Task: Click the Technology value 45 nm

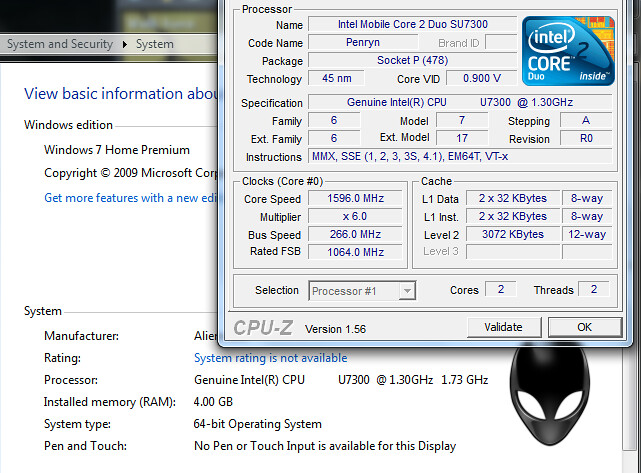Action: click(x=336, y=78)
